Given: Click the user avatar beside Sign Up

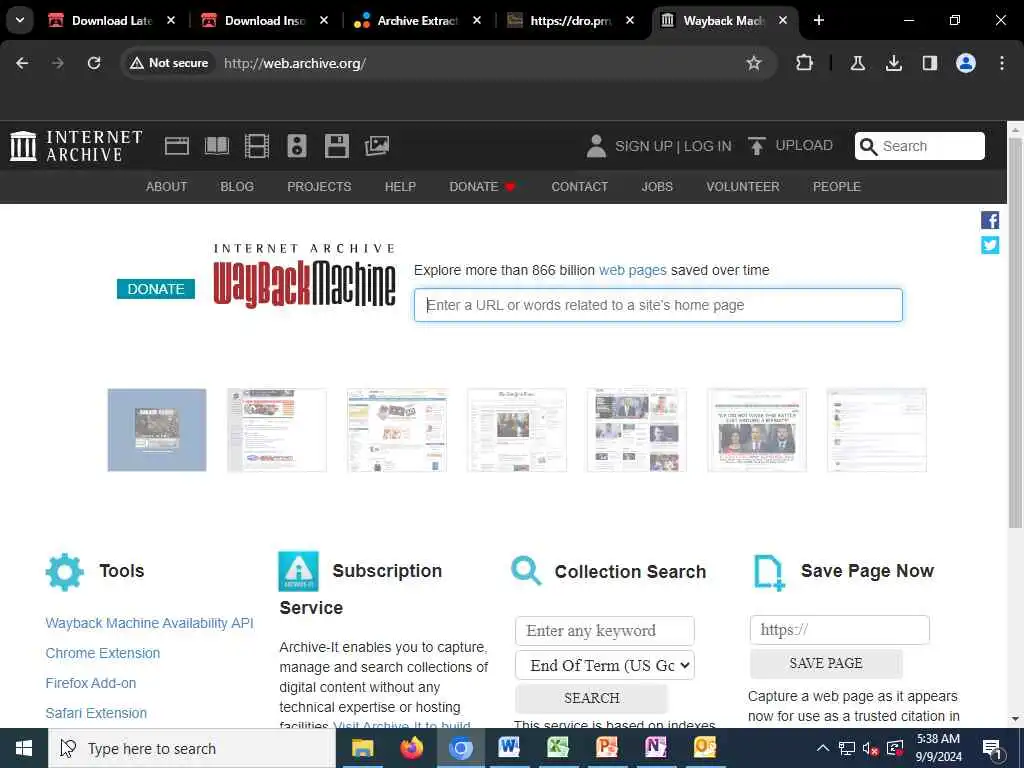Looking at the screenshot, I should tap(596, 146).
